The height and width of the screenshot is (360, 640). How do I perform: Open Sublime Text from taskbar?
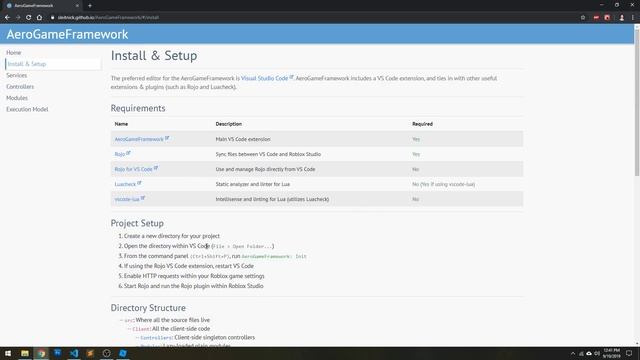[x=90, y=353]
